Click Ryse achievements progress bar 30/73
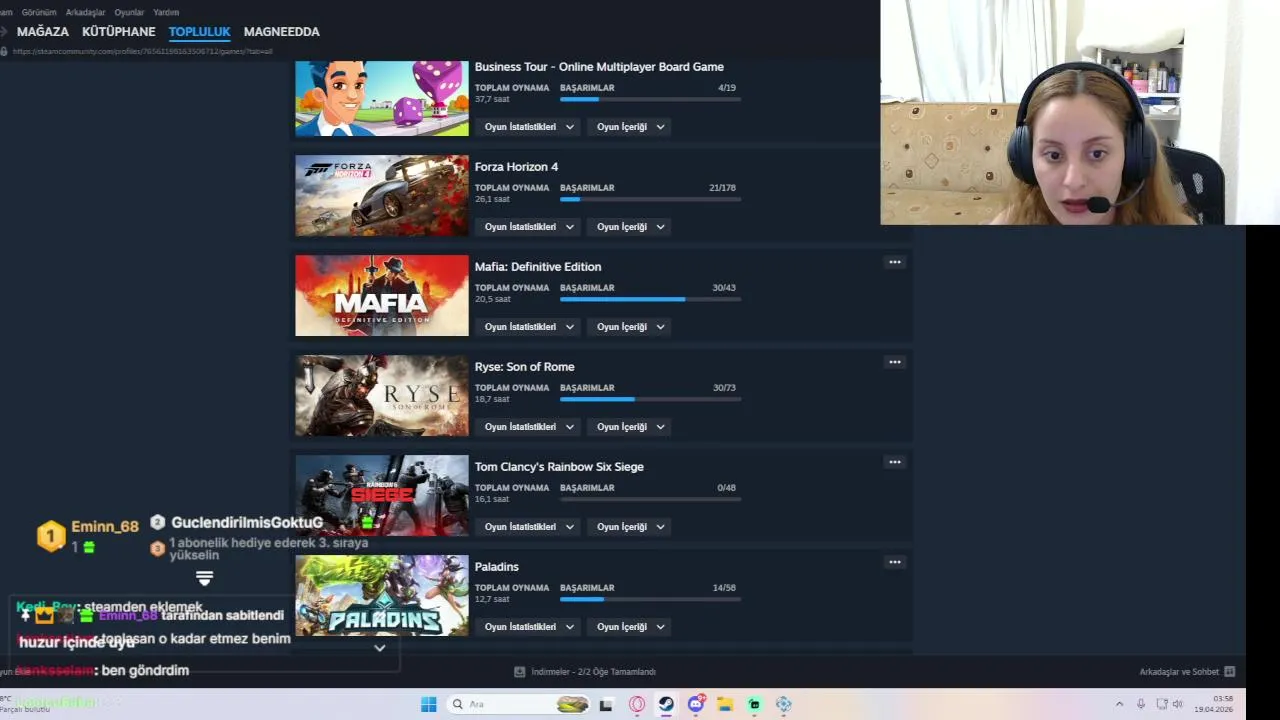Viewport: 1280px width, 720px height. [x=650, y=399]
